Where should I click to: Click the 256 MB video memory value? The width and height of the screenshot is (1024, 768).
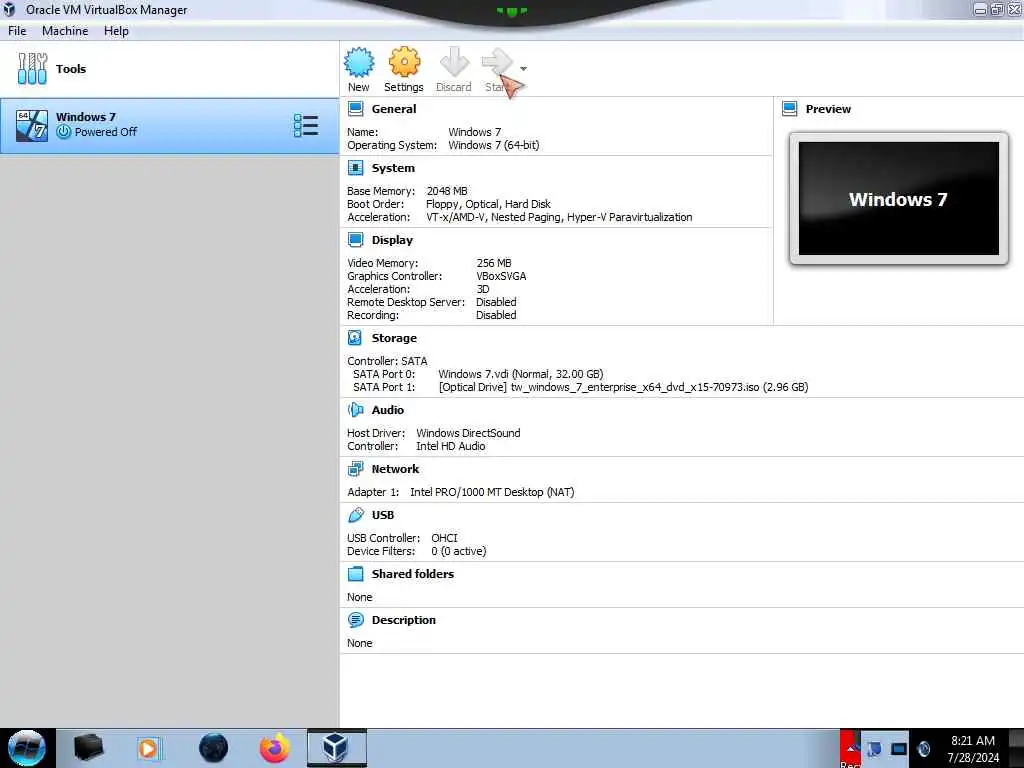click(x=494, y=263)
